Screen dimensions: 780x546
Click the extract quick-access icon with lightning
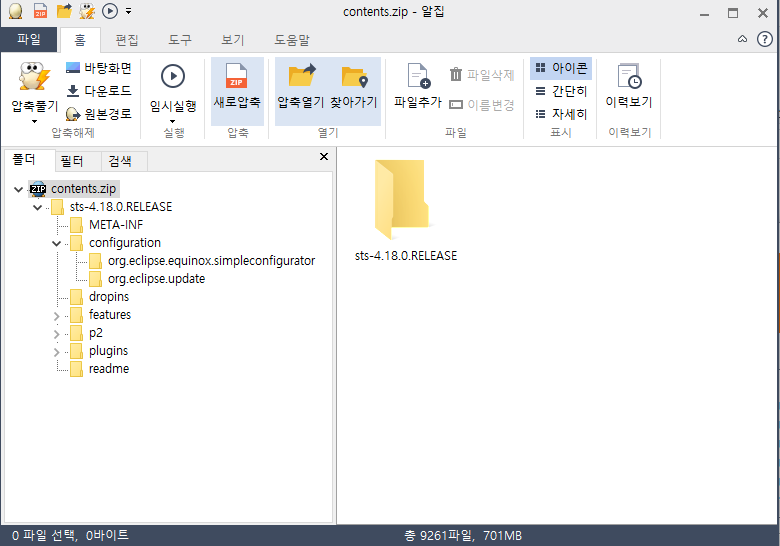click(x=87, y=11)
